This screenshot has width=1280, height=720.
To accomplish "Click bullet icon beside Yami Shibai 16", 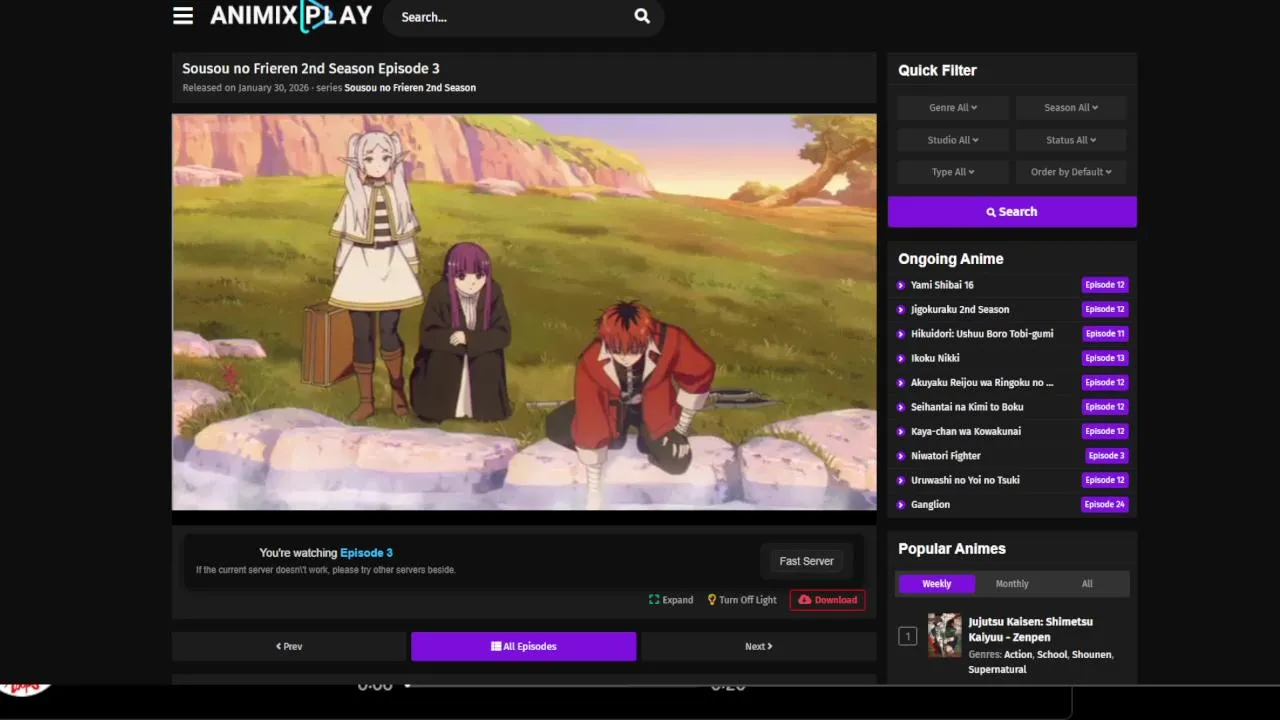I will (x=901, y=285).
